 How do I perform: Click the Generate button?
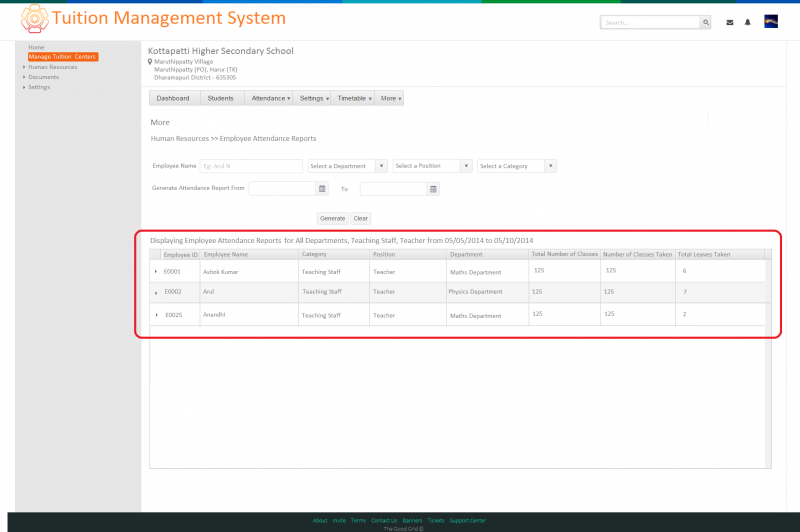pos(333,218)
